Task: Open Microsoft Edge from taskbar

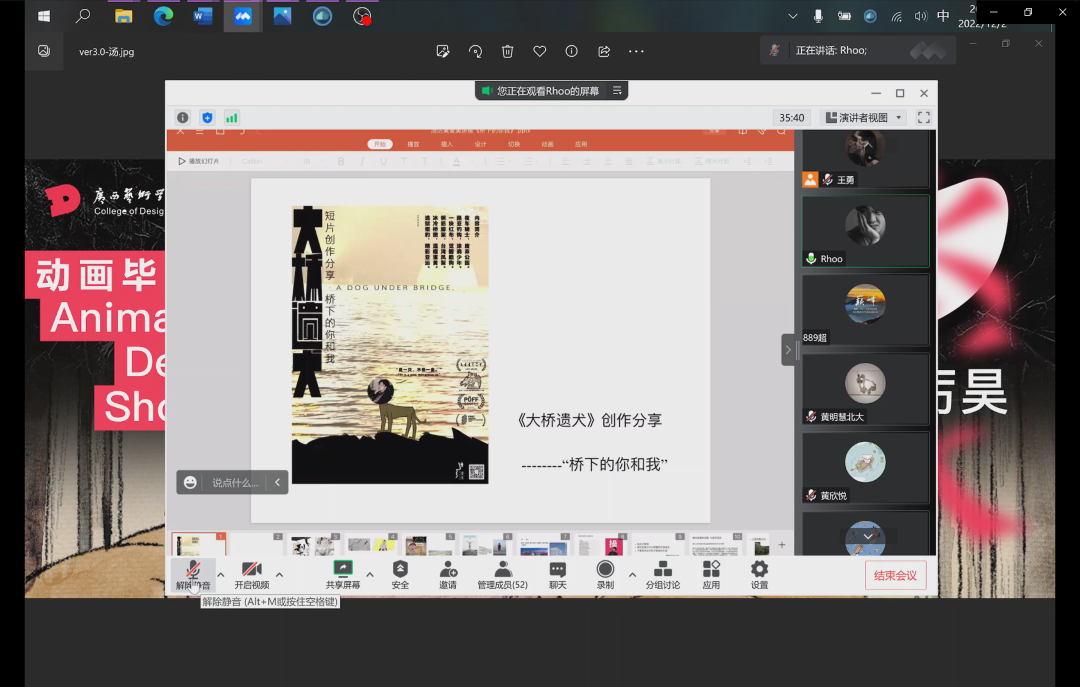Action: [163, 16]
